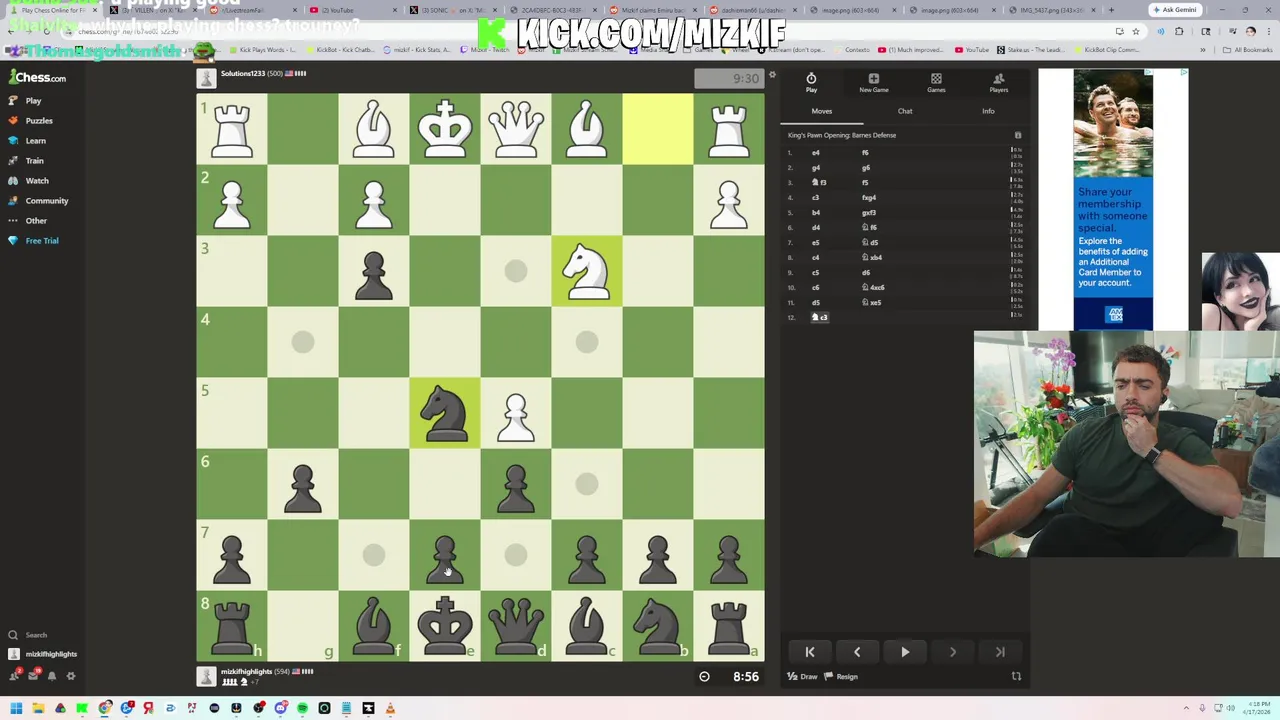Image resolution: width=1280 pixels, height=720 pixels.
Task: Switch to the Info tab
Action: click(x=988, y=111)
